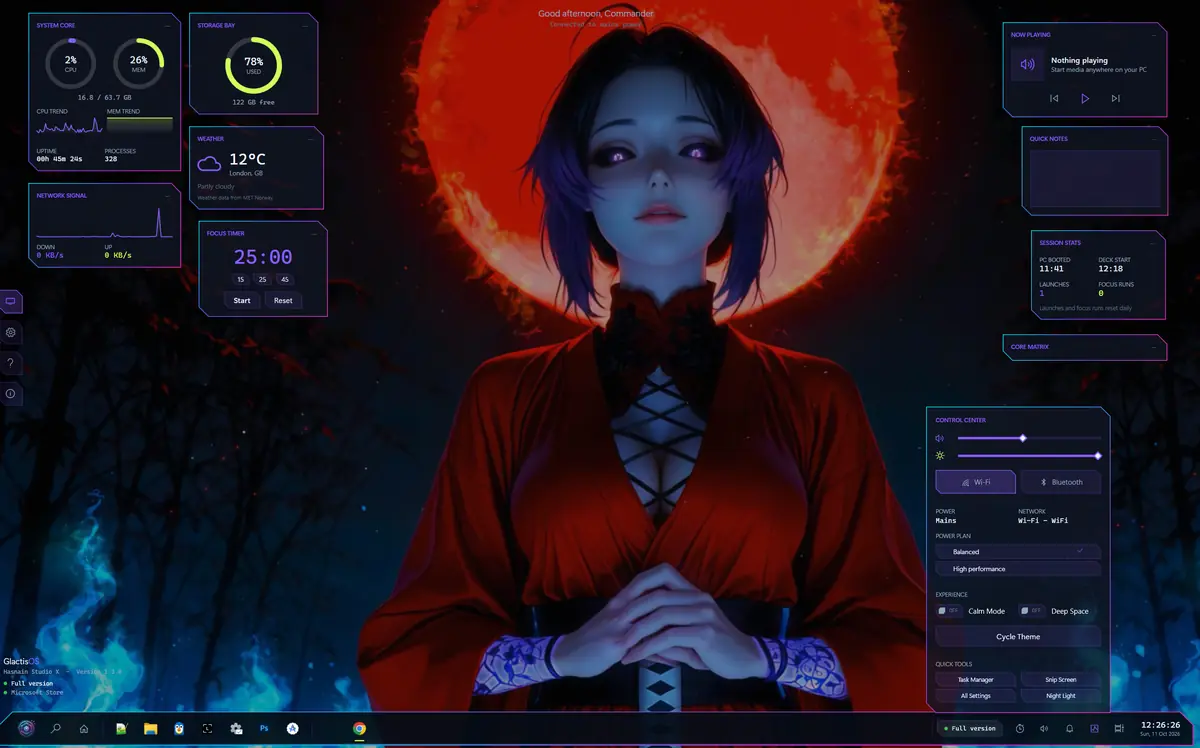Collapse the Storage Bay widget
Image resolution: width=1200 pixels, height=748 pixels.
pos(304,25)
